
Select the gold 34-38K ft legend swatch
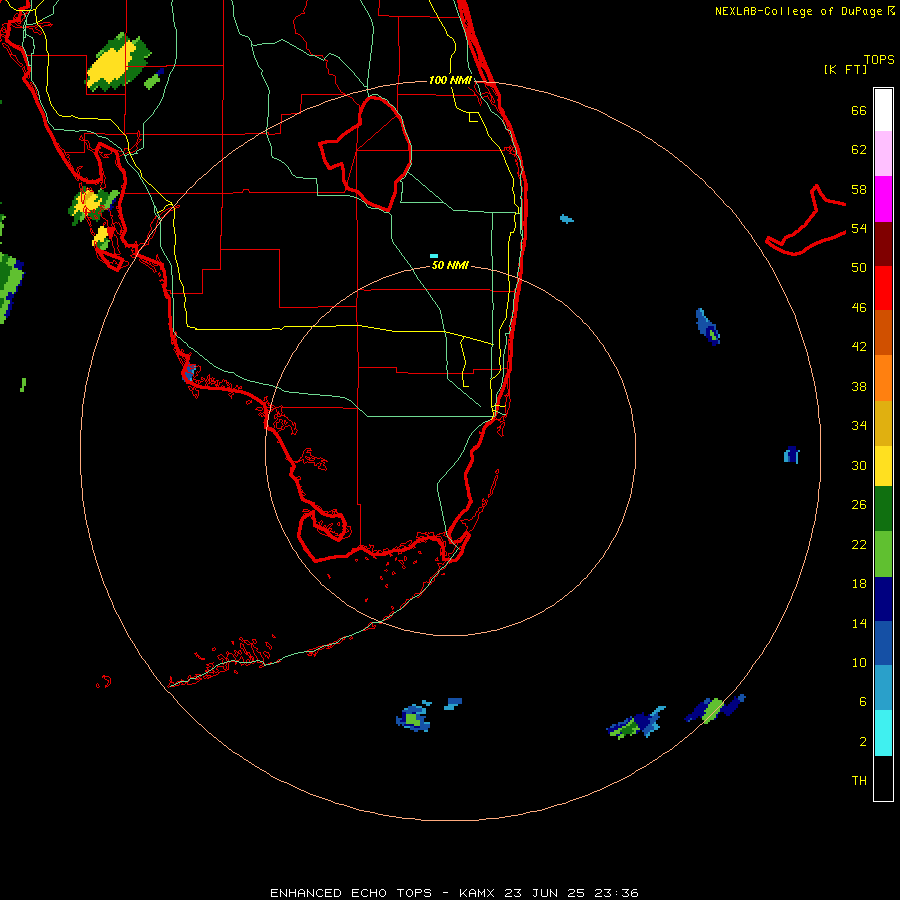tap(883, 423)
